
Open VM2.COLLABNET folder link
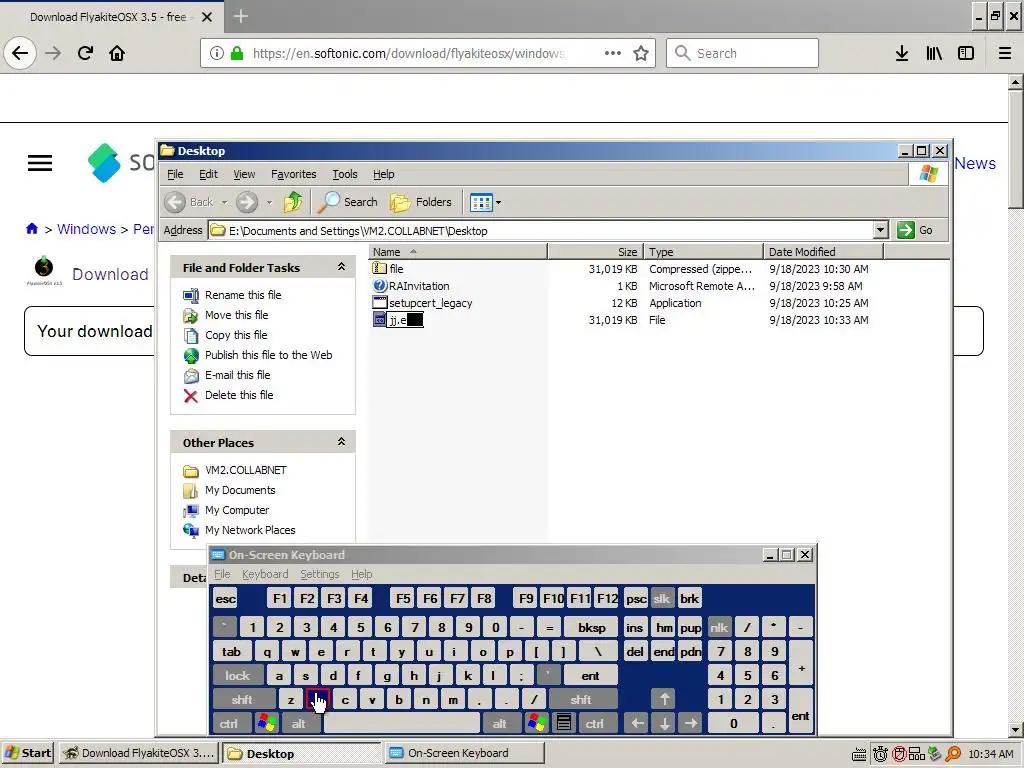pos(246,470)
